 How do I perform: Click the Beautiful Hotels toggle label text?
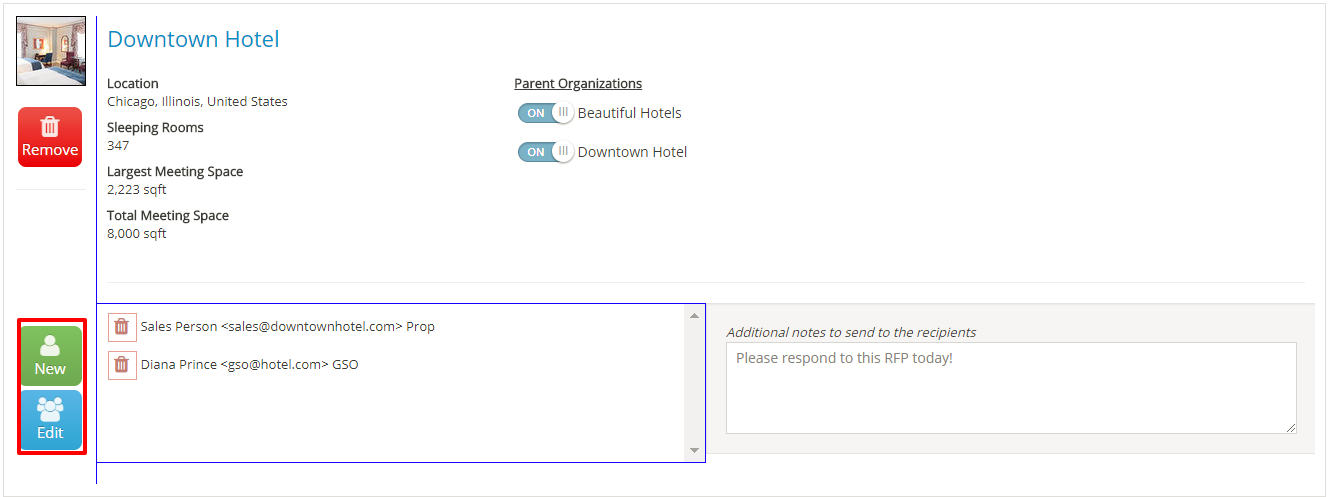click(x=629, y=113)
